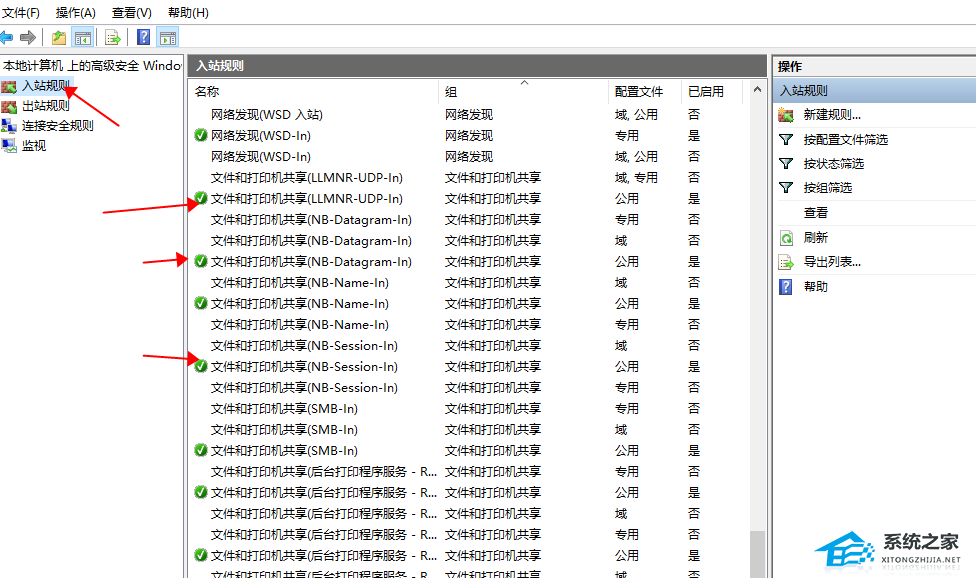Viewport: 976px width, 578px height.
Task: Sort by the 已启用 column header
Action: (712, 91)
